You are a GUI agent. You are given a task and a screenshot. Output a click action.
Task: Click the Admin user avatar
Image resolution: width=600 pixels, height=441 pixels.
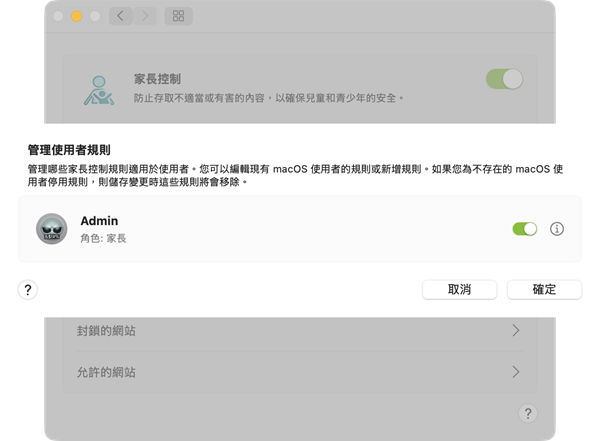52,229
